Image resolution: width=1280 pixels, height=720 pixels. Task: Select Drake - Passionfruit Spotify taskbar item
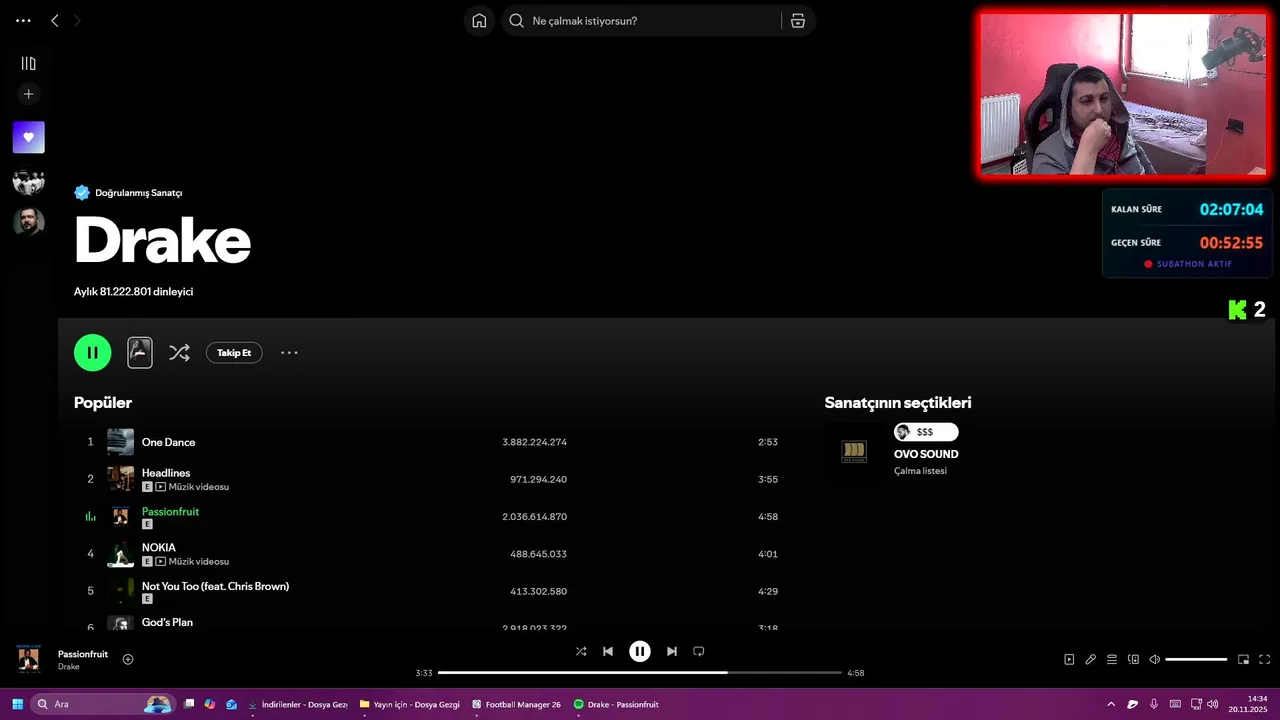click(617, 704)
